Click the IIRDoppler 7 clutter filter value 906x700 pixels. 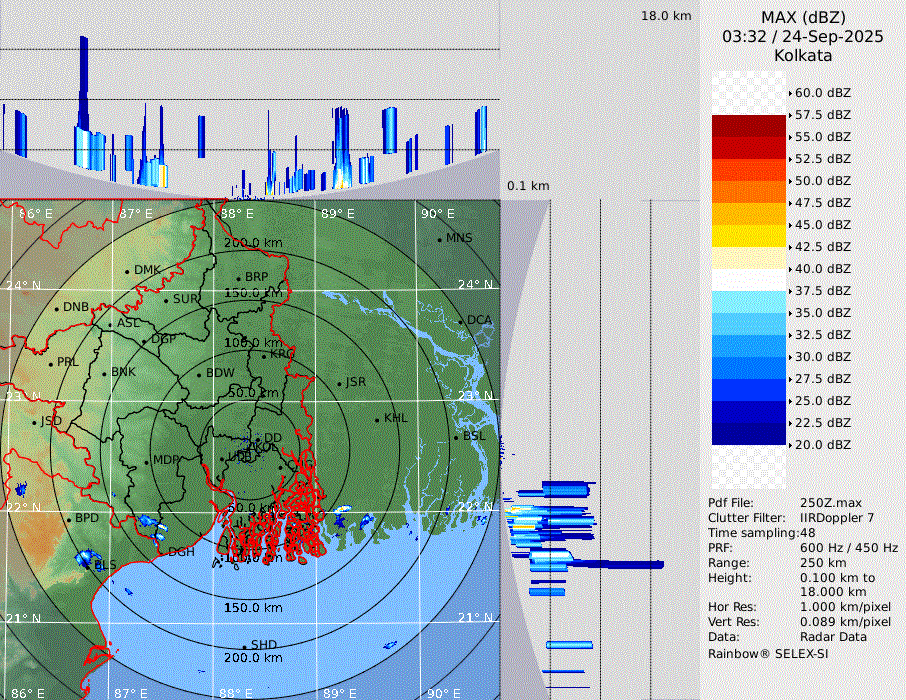point(837,517)
